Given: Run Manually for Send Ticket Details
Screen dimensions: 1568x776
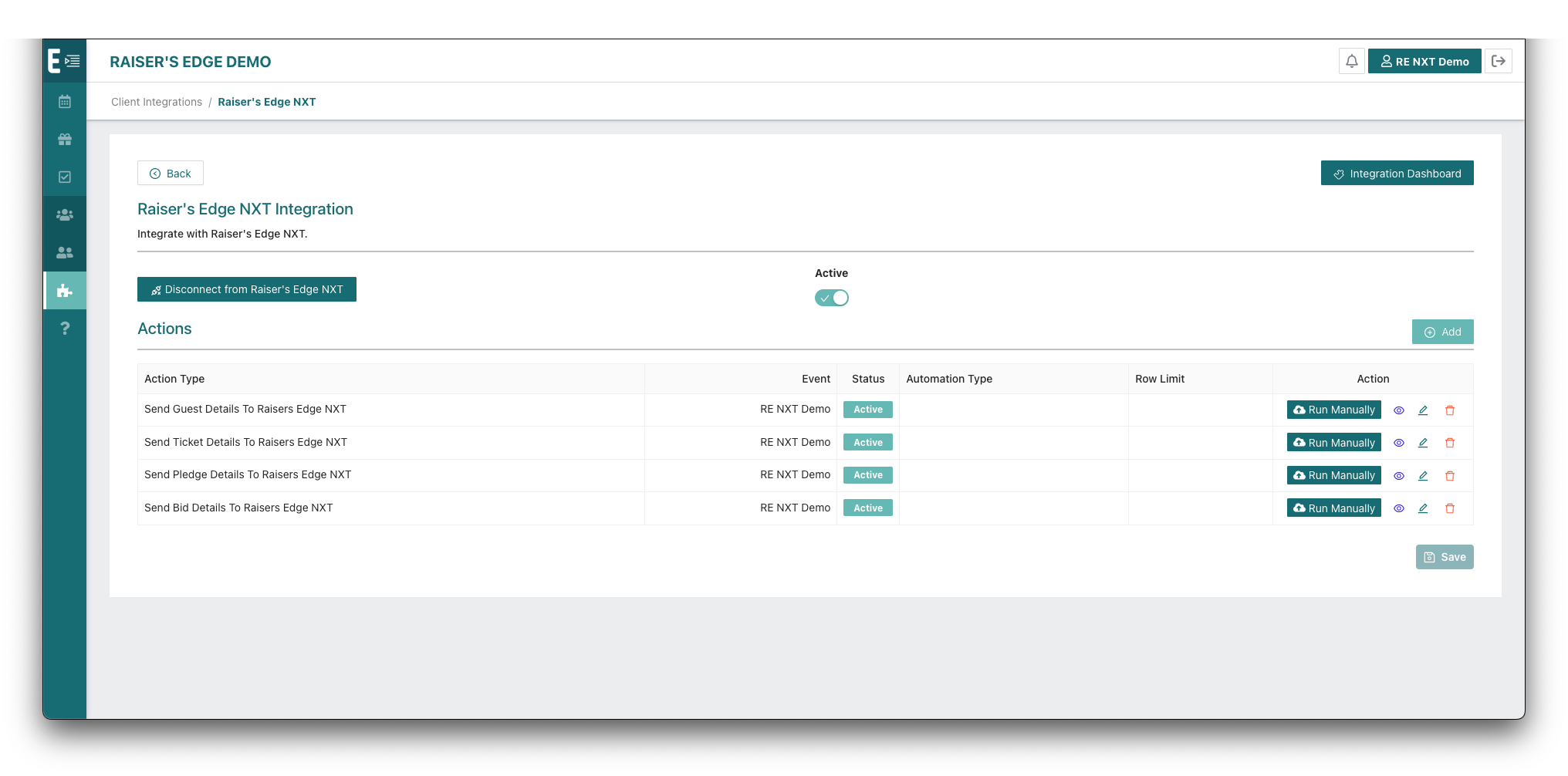Looking at the screenshot, I should click(1333, 443).
